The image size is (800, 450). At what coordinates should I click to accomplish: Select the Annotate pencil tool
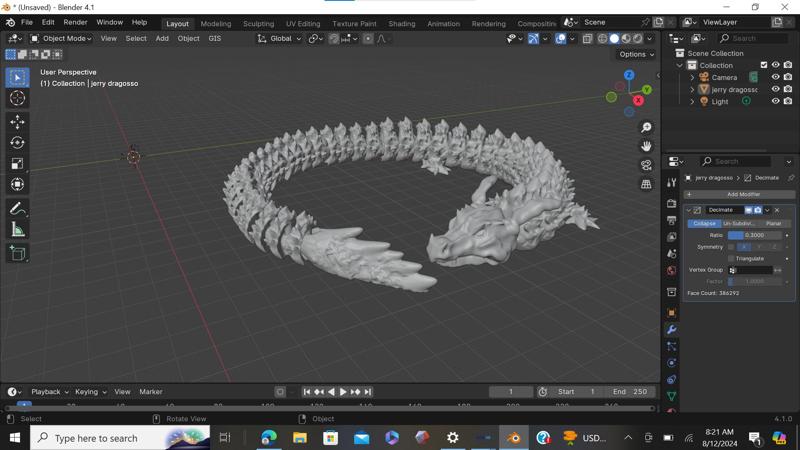tap(17, 209)
